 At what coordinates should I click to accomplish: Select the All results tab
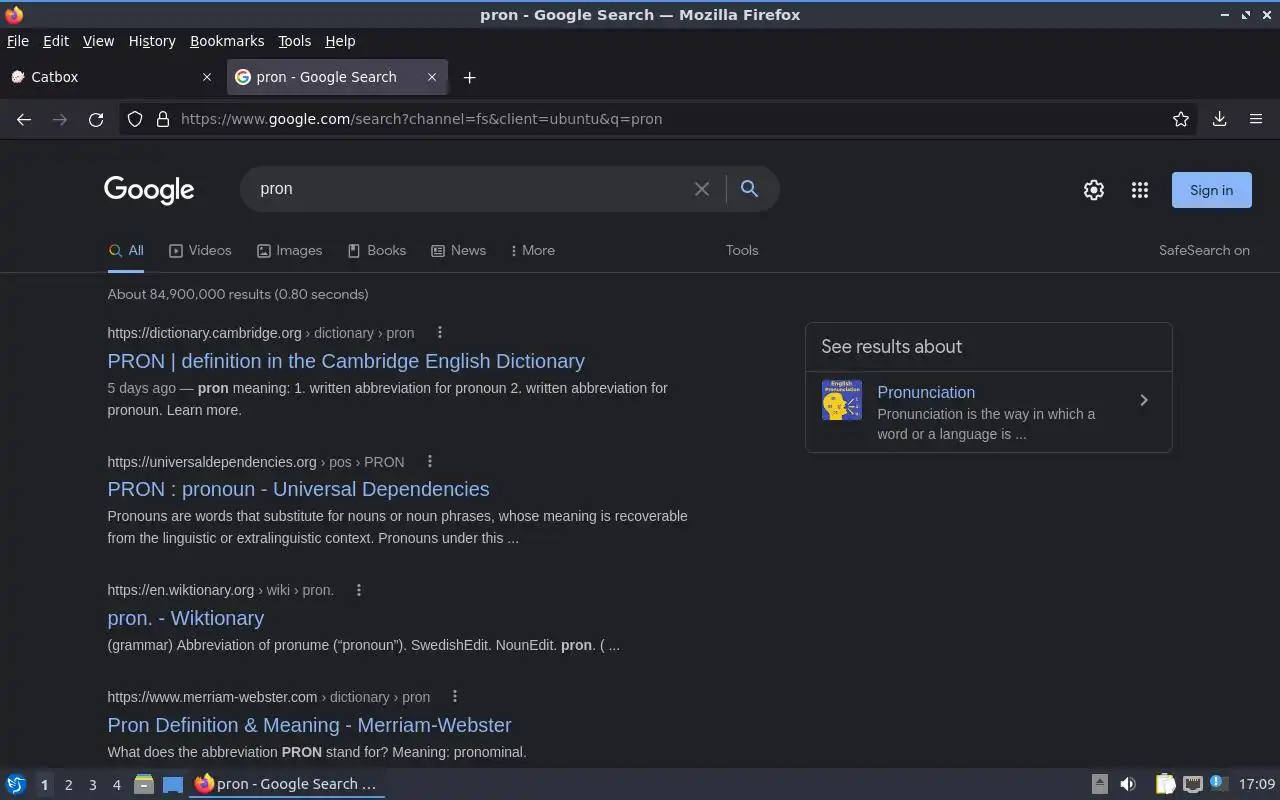[x=126, y=251]
